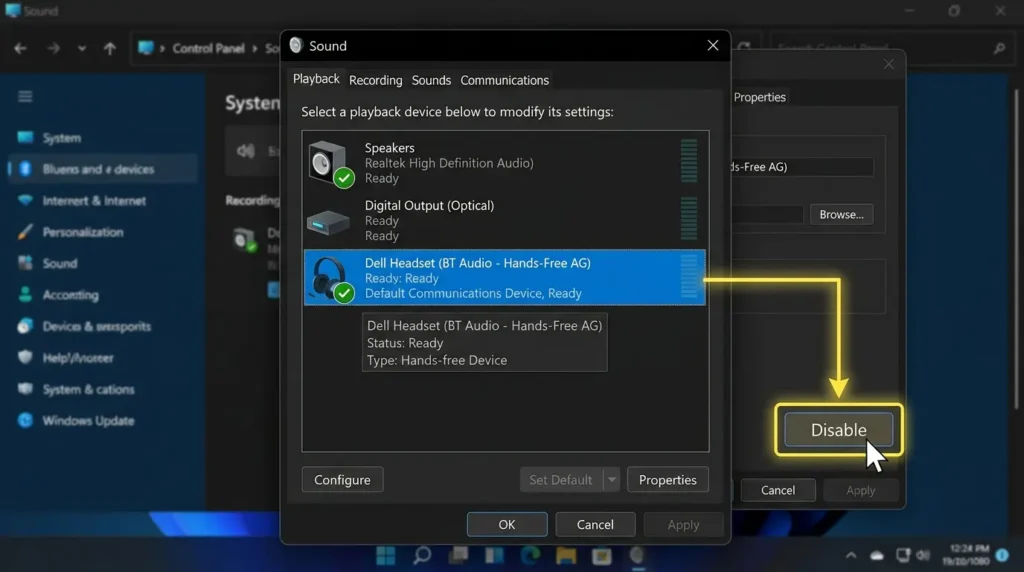Screen dimensions: 1024x572
Task: Confirm the Sound dialog with OK
Action: pyautogui.click(x=507, y=524)
